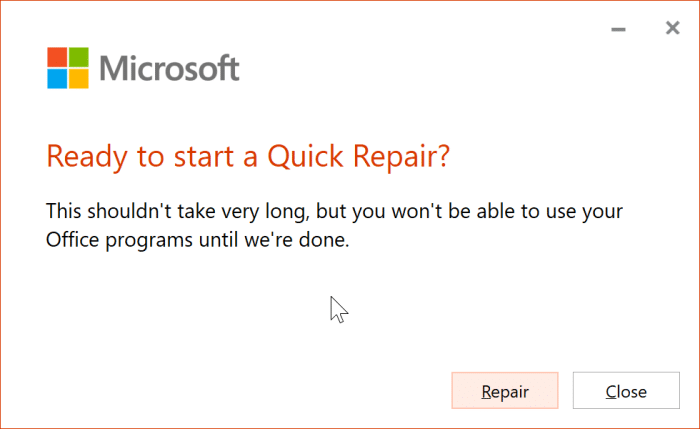Minimize the Quick Repair dialog
This screenshot has width=700, height=429.
click(620, 30)
